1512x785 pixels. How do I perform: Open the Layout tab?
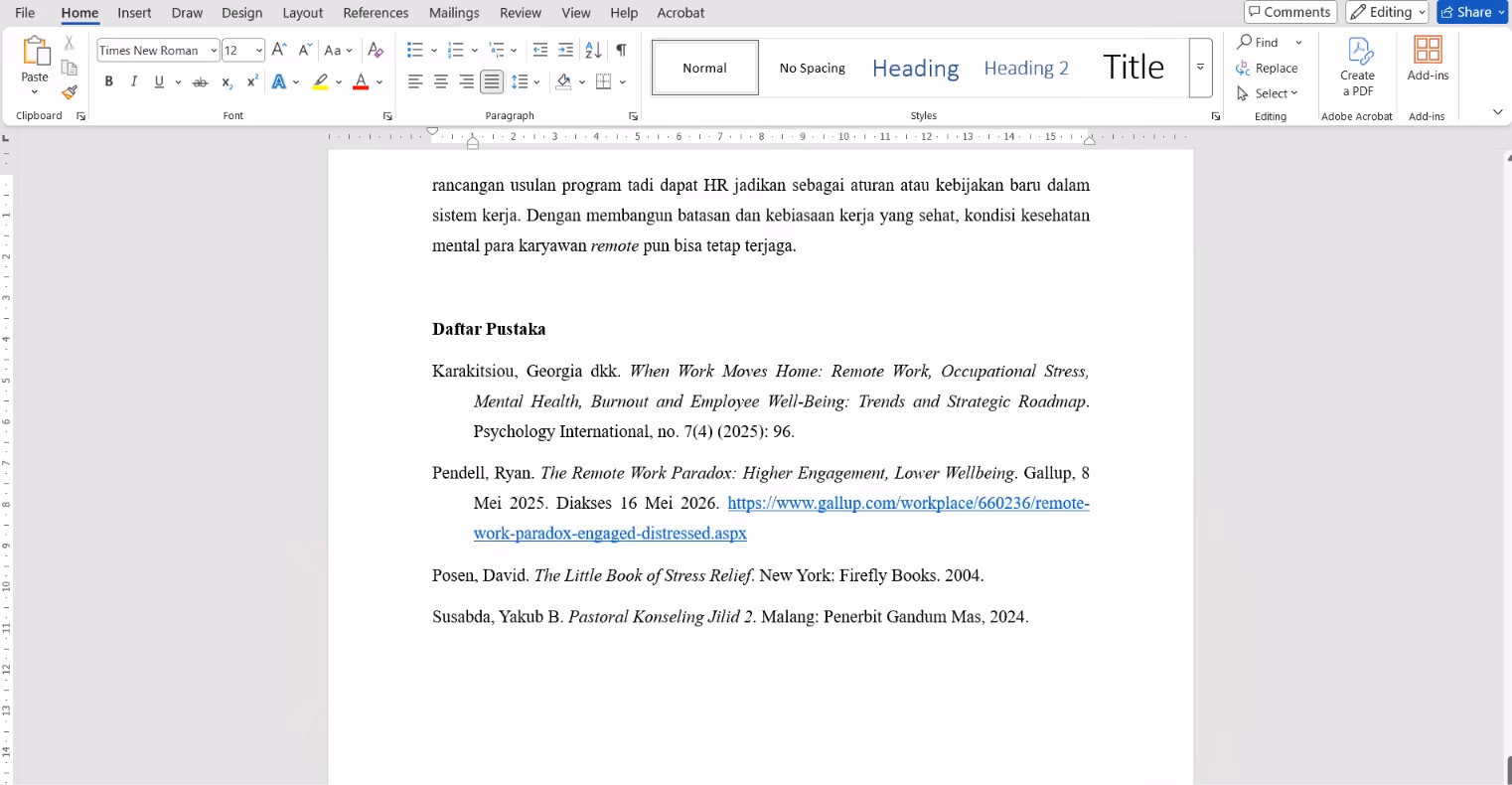(x=302, y=13)
